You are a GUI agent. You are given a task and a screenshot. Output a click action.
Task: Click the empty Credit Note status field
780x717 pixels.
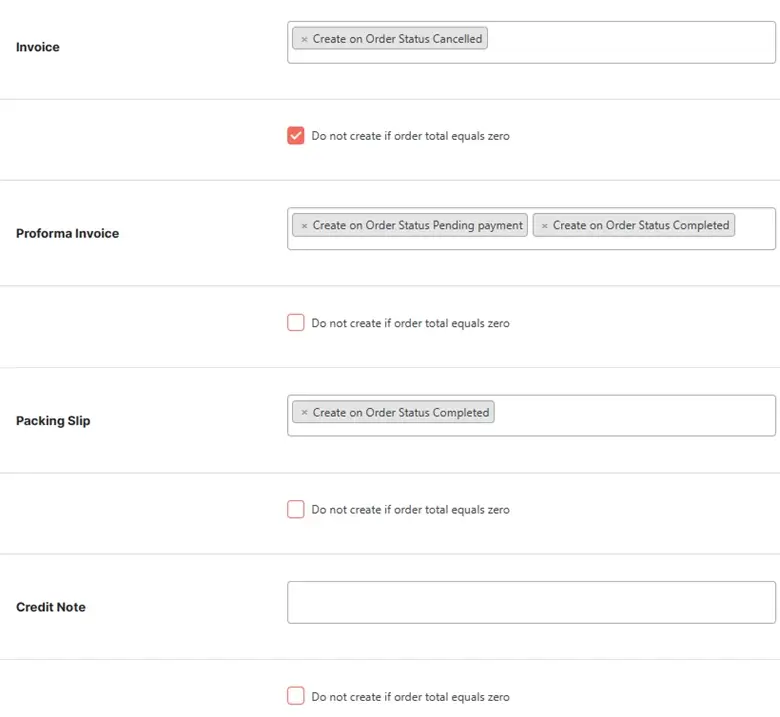tap(531, 603)
